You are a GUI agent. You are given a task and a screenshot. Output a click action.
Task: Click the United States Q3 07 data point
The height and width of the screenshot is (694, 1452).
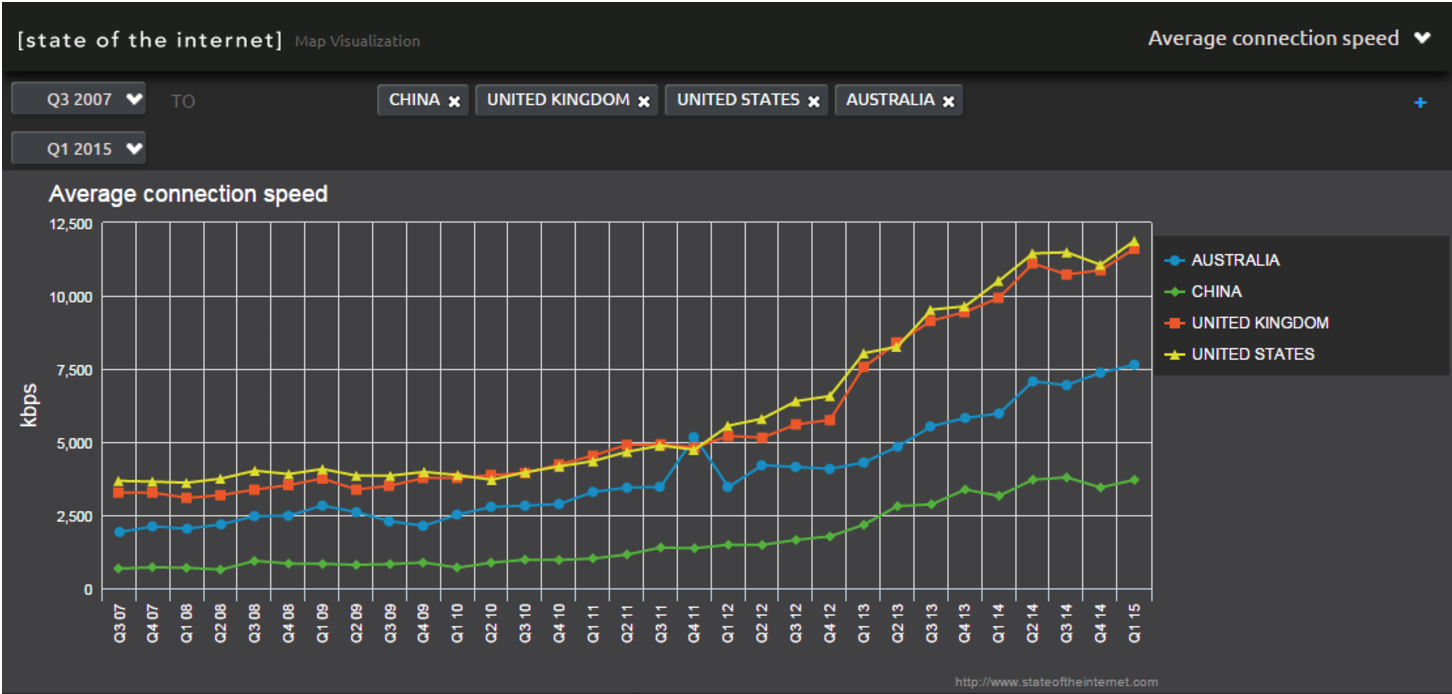tap(120, 481)
